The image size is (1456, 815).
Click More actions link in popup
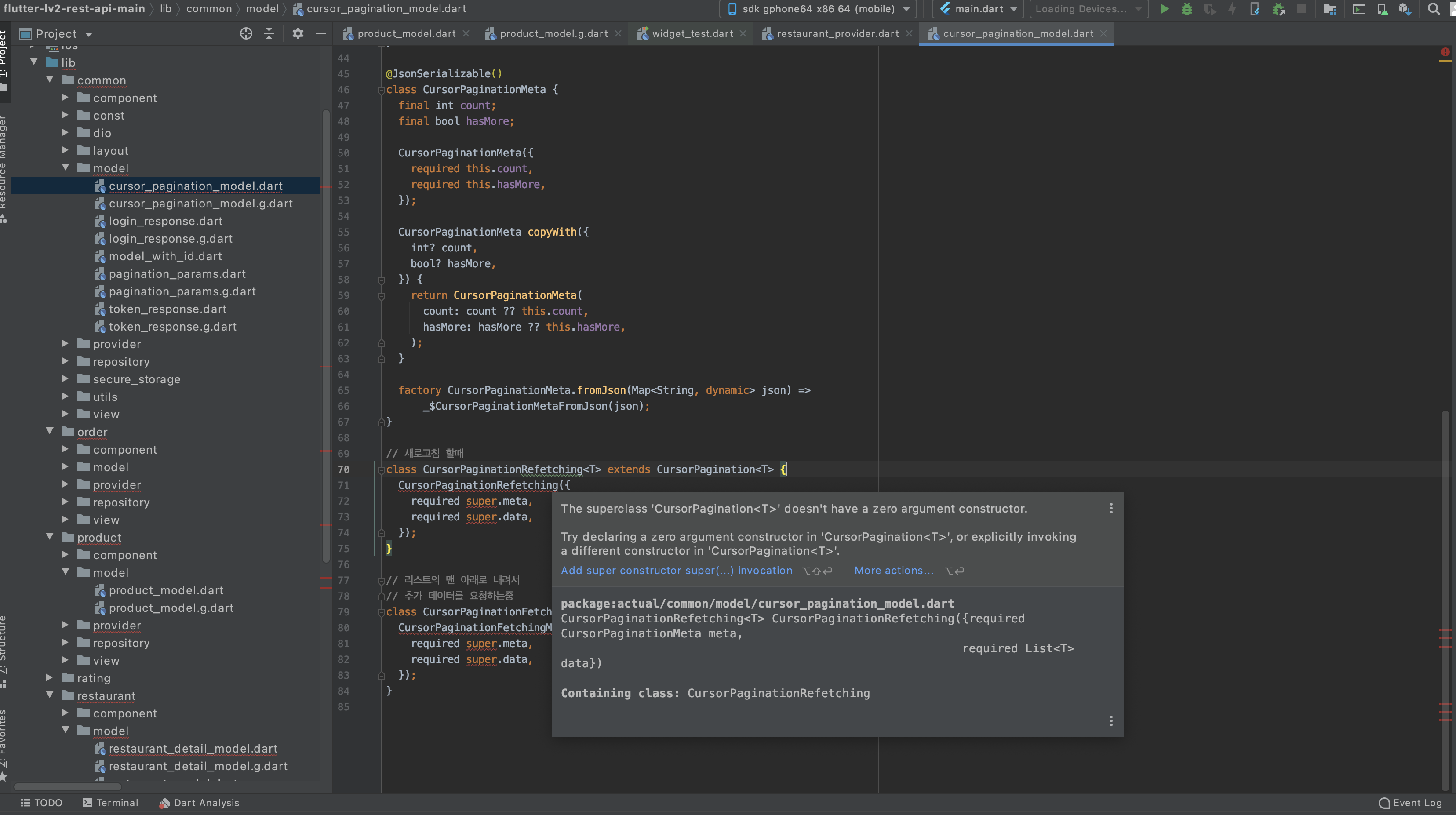(894, 570)
